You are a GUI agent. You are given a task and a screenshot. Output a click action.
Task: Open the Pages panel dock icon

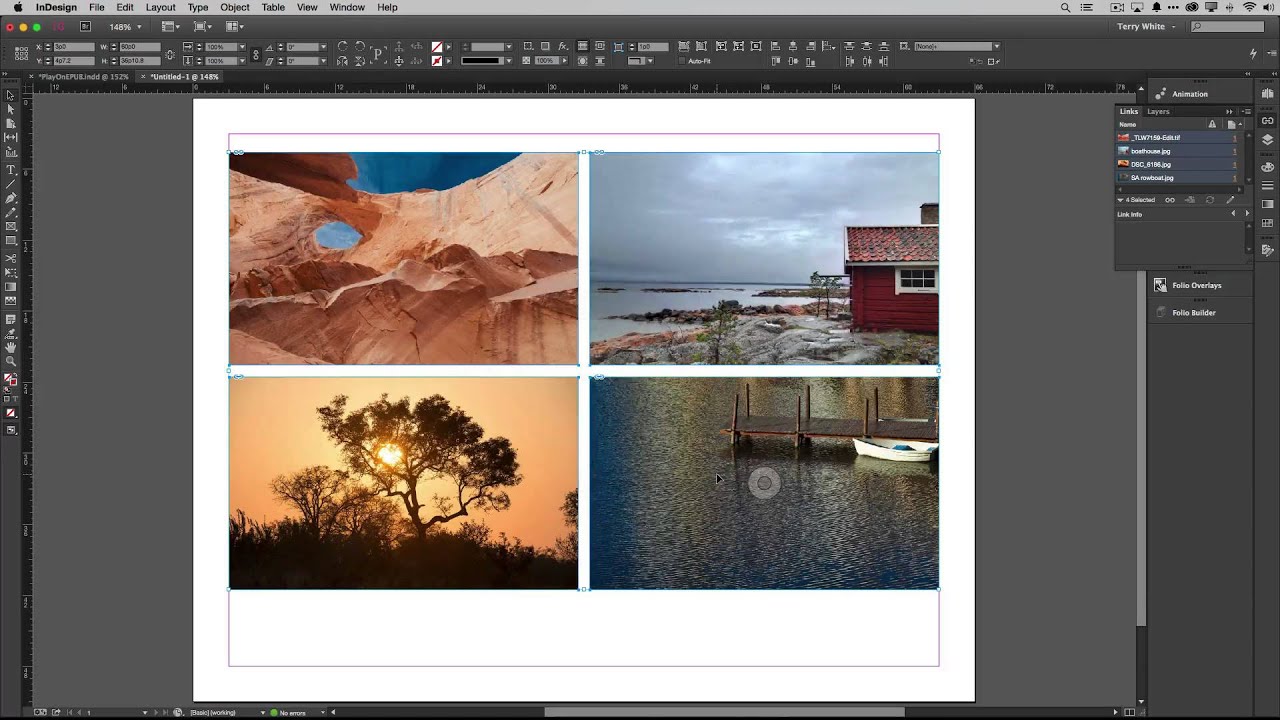coord(1267,93)
